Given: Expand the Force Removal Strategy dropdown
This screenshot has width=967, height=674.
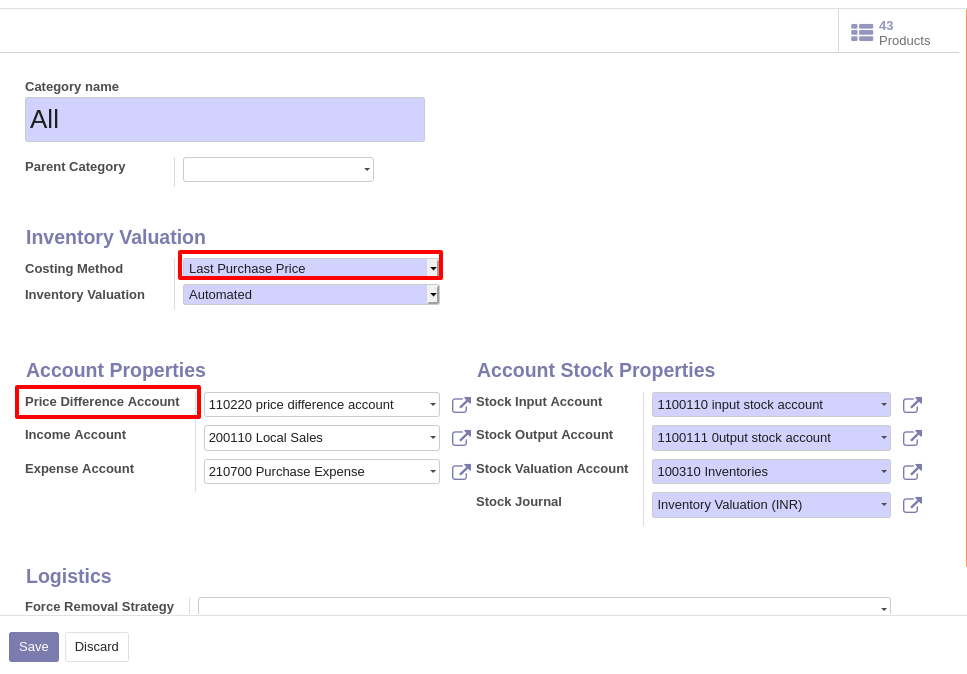Looking at the screenshot, I should (544, 606).
